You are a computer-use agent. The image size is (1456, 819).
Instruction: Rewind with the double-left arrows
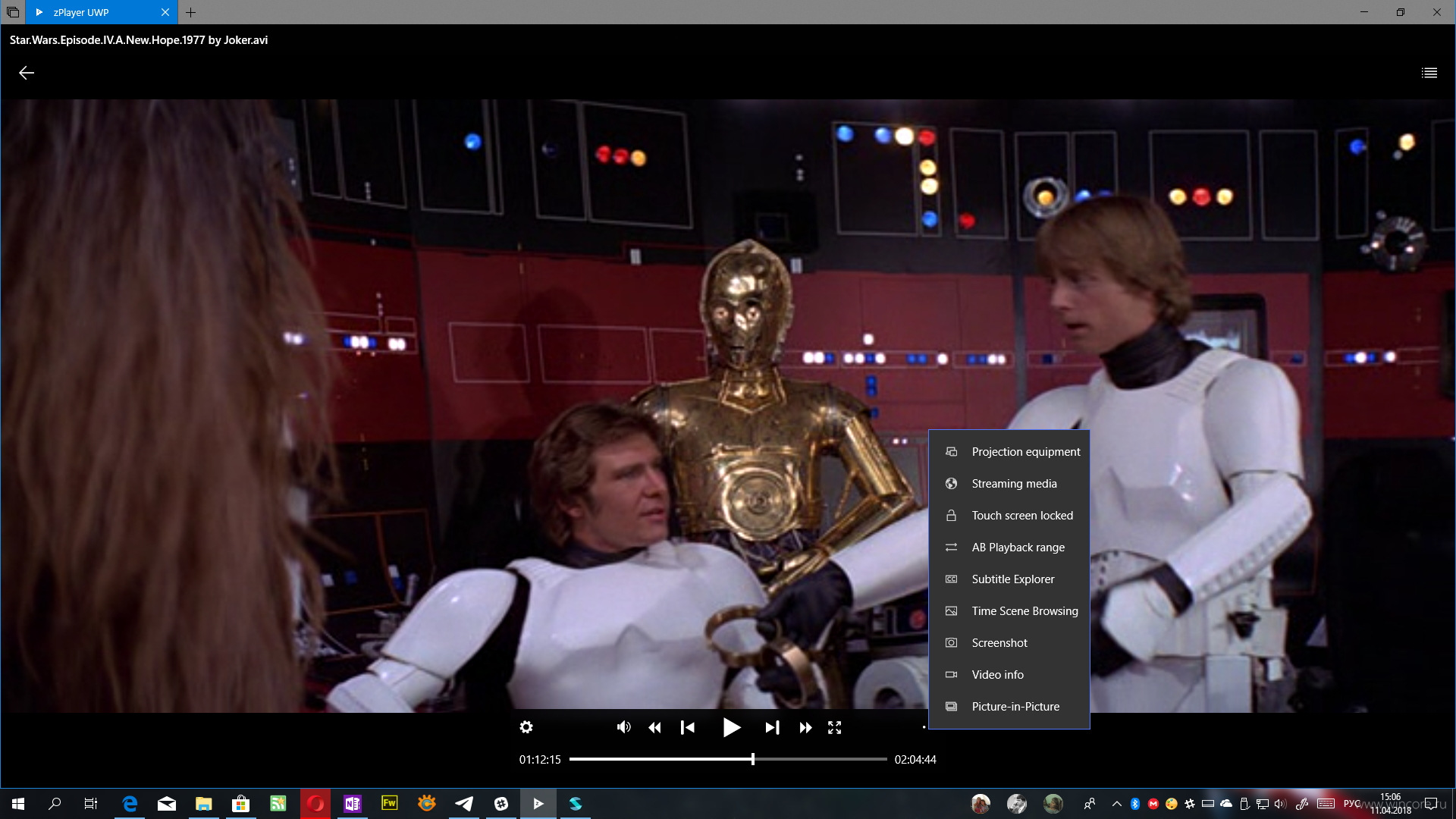(x=654, y=728)
